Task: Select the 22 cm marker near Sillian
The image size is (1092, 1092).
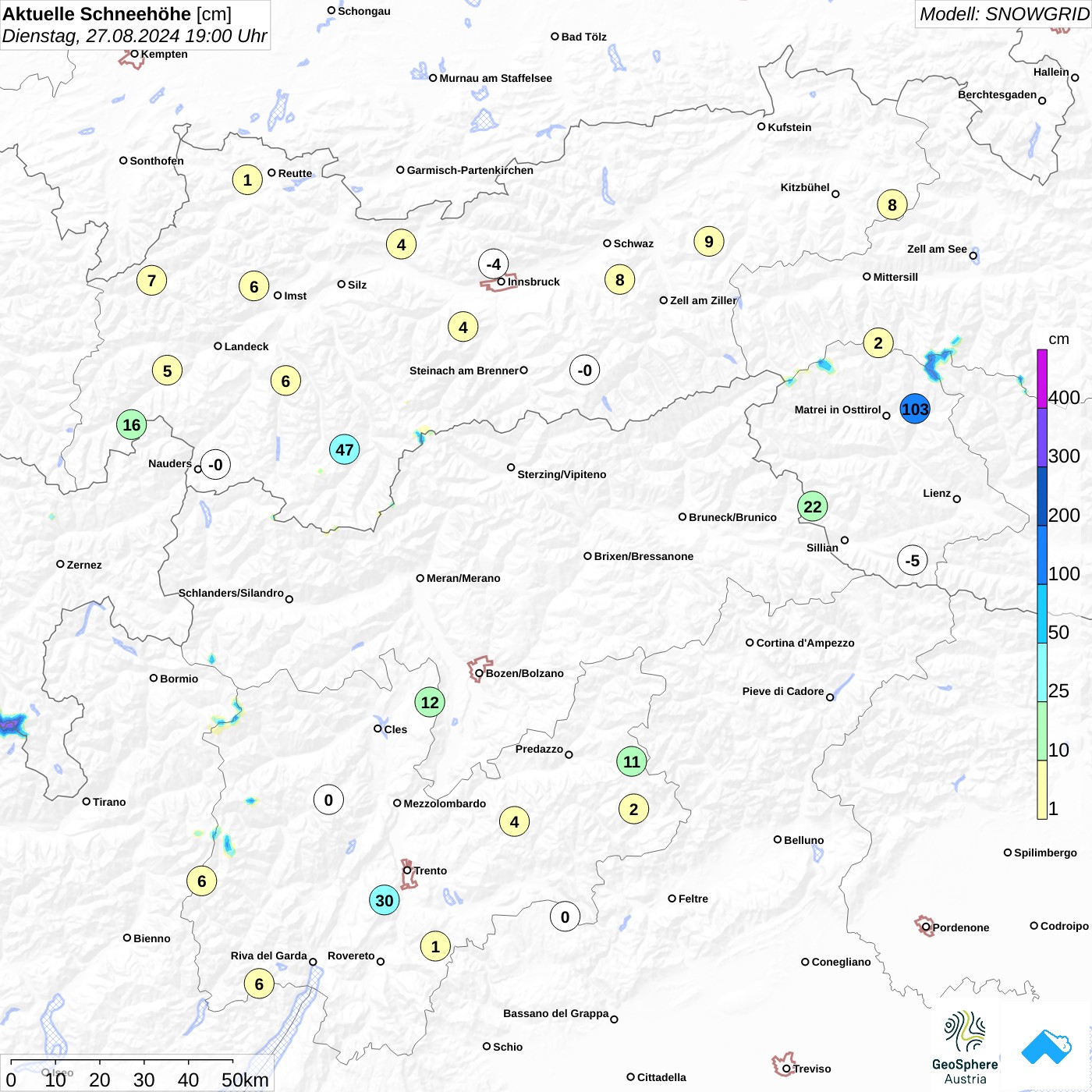Action: click(x=813, y=506)
